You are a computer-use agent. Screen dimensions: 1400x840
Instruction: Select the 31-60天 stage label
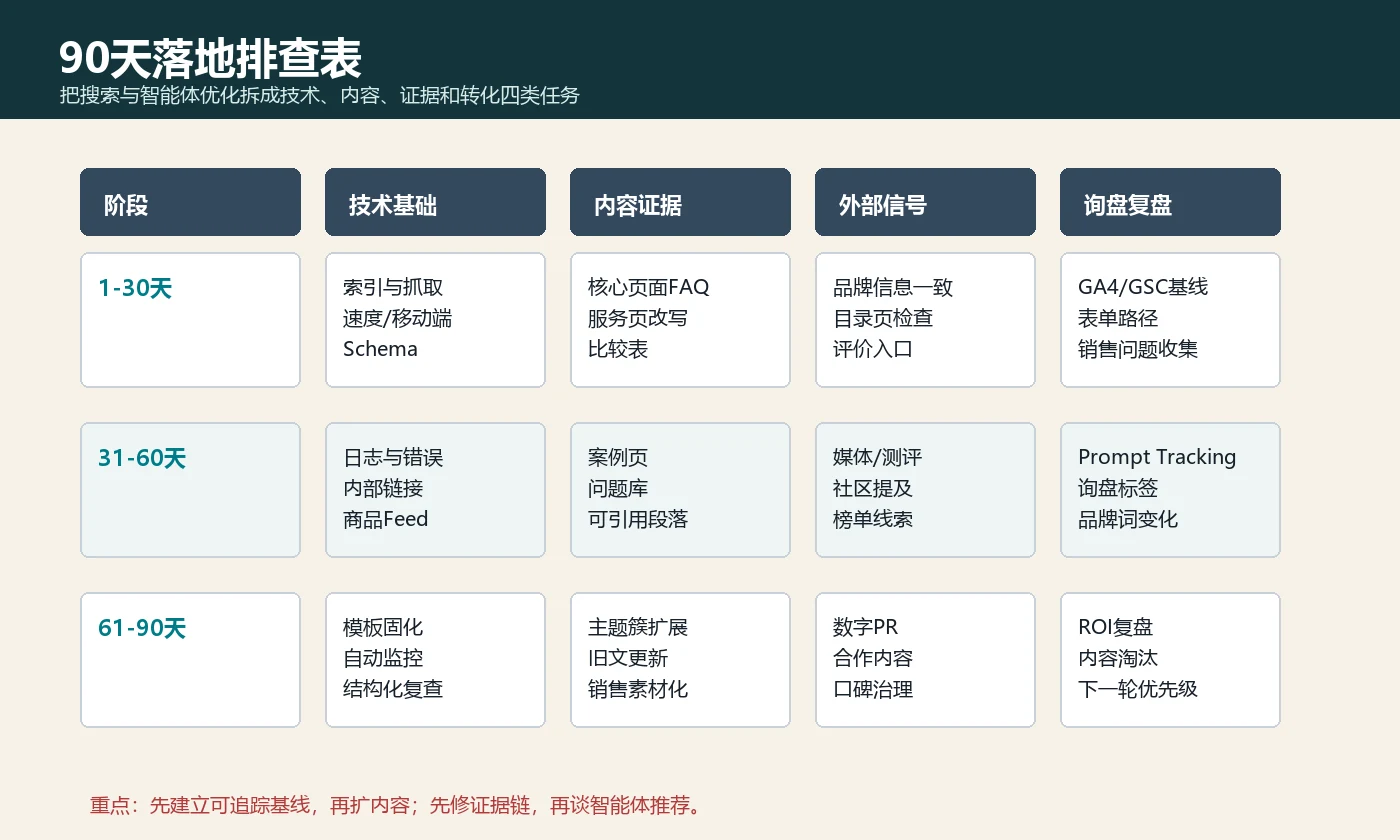pos(142,458)
